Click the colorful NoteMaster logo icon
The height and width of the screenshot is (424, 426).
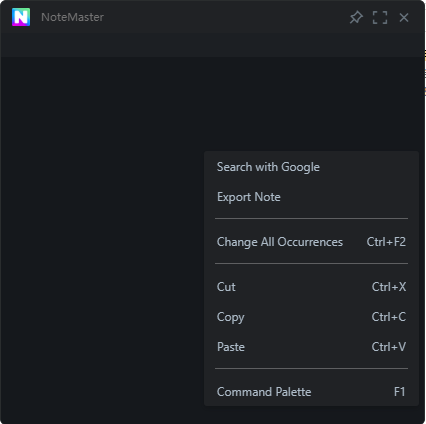(21, 17)
